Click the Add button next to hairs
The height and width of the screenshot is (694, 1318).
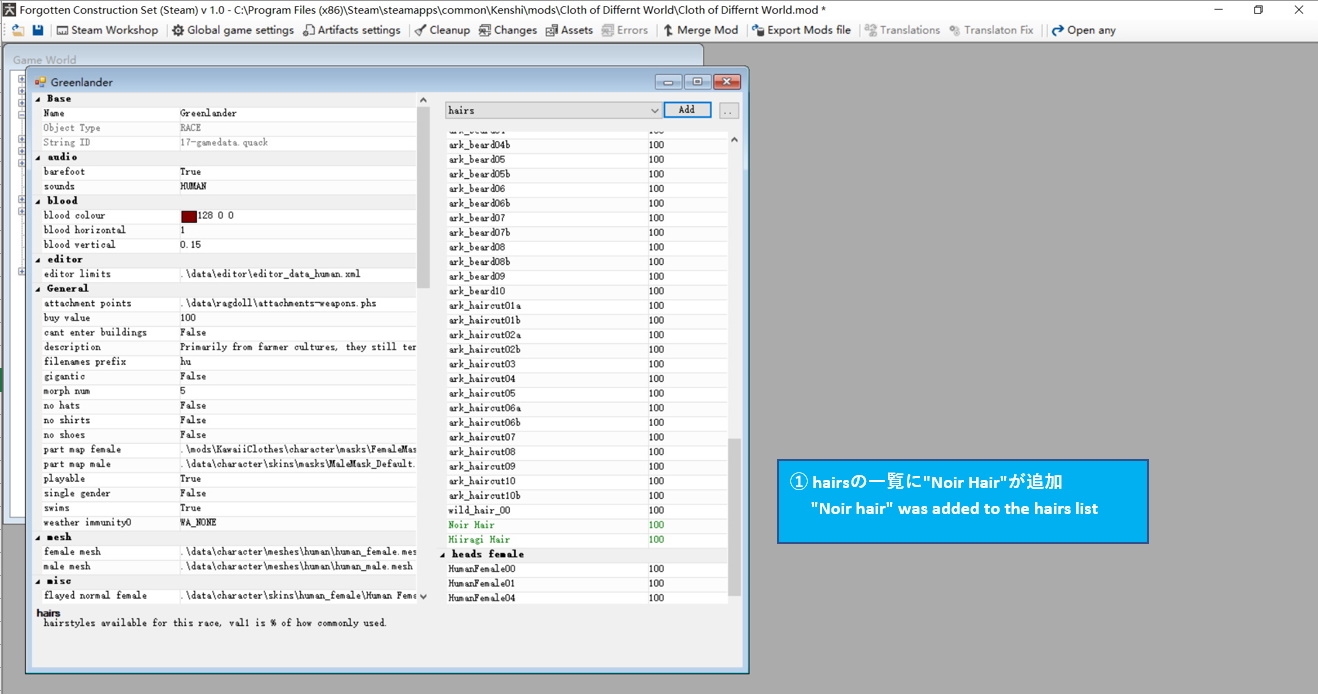pos(687,110)
